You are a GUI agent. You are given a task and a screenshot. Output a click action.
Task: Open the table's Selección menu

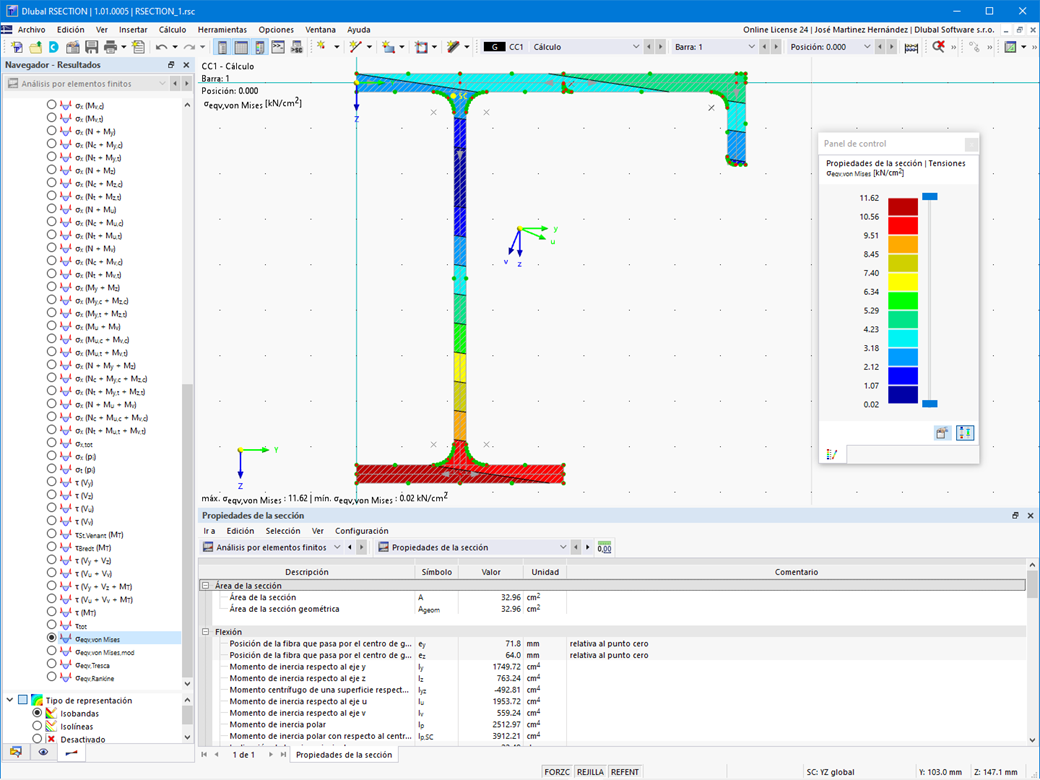283,531
